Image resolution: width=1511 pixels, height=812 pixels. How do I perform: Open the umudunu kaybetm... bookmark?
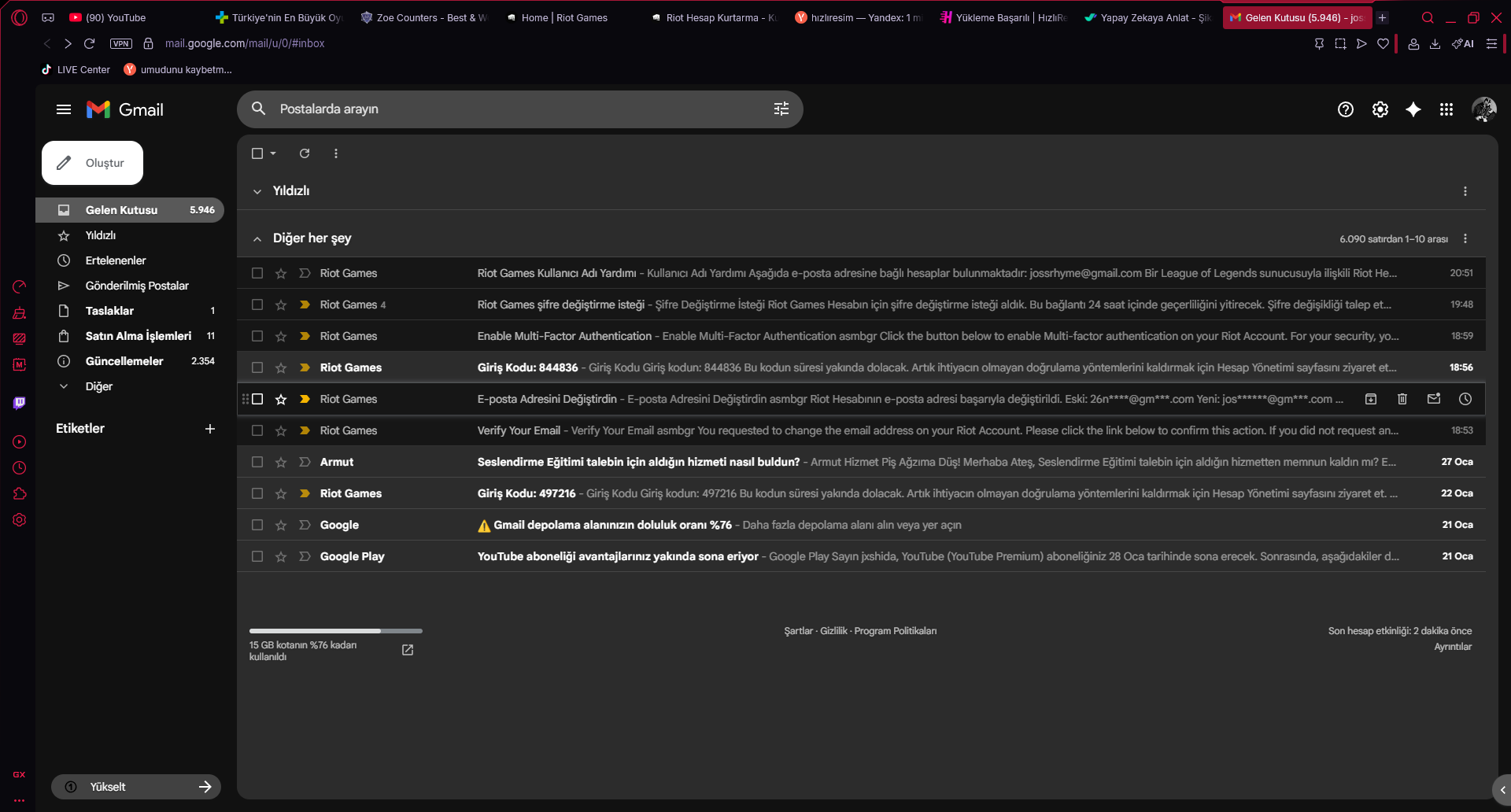click(x=178, y=70)
